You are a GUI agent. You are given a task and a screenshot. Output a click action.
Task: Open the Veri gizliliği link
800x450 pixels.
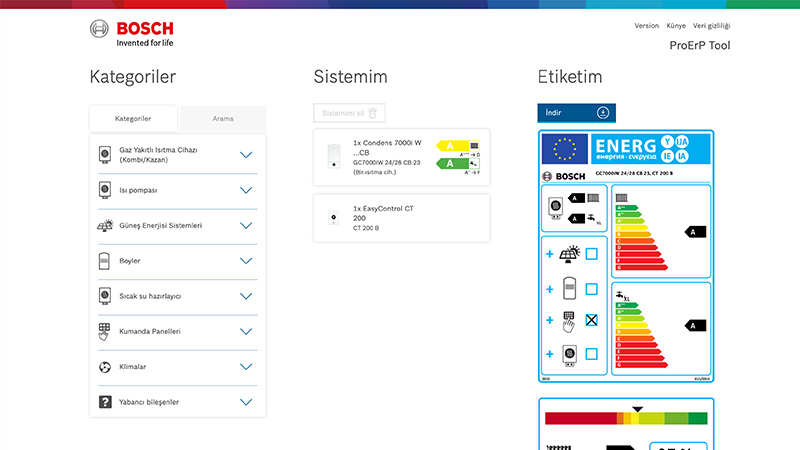711,26
